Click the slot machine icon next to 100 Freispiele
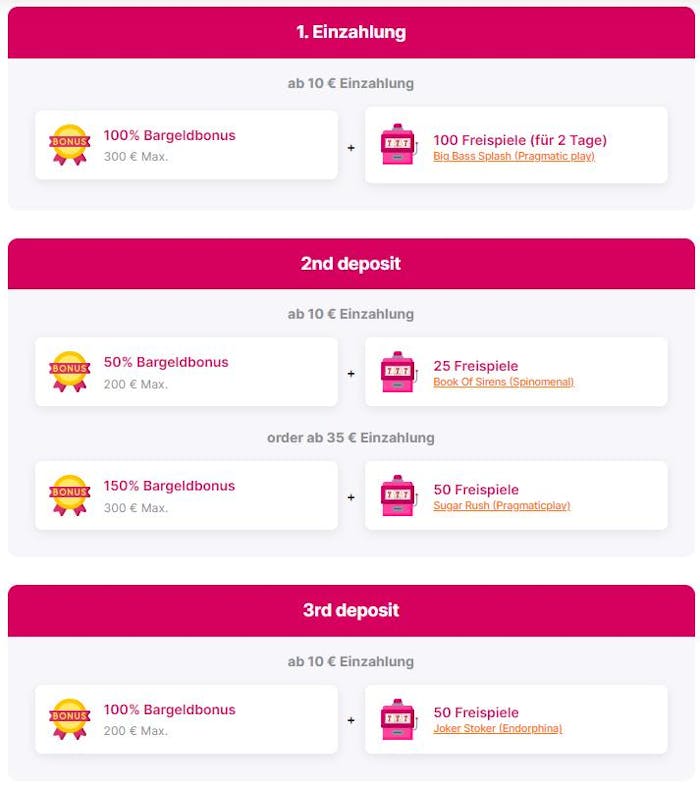Viewport: 700px width, 791px height. (x=397, y=145)
